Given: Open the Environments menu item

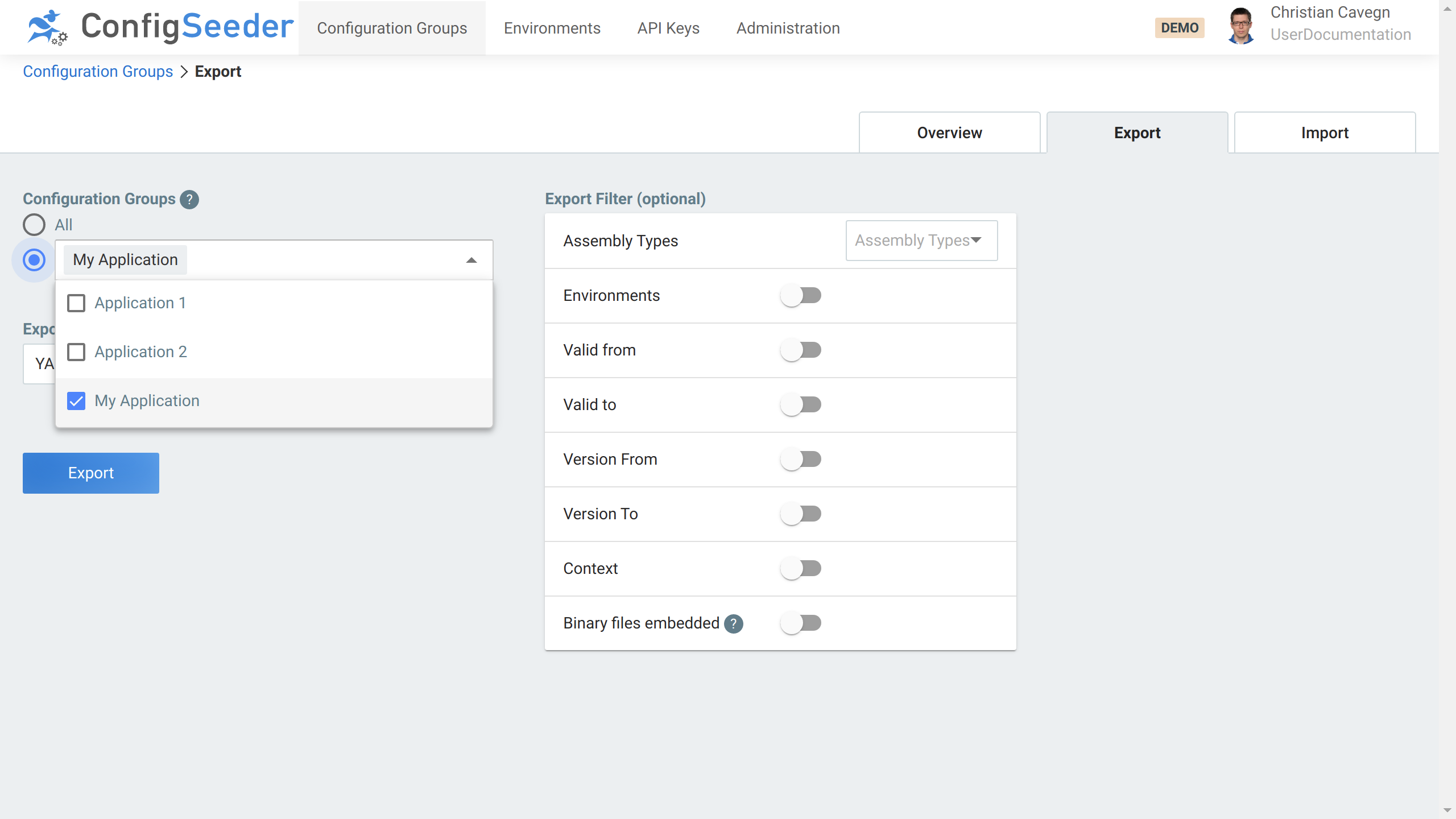Looking at the screenshot, I should 551,28.
